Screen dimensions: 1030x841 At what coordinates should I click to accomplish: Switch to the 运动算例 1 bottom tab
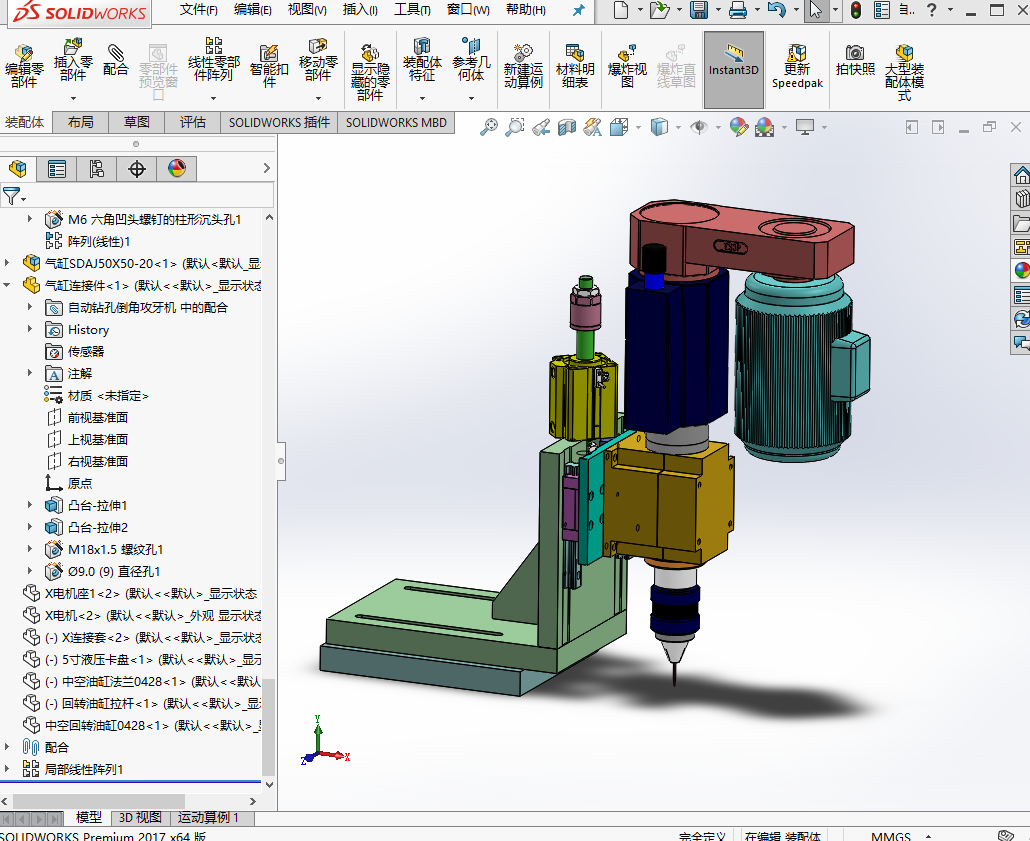point(208,818)
